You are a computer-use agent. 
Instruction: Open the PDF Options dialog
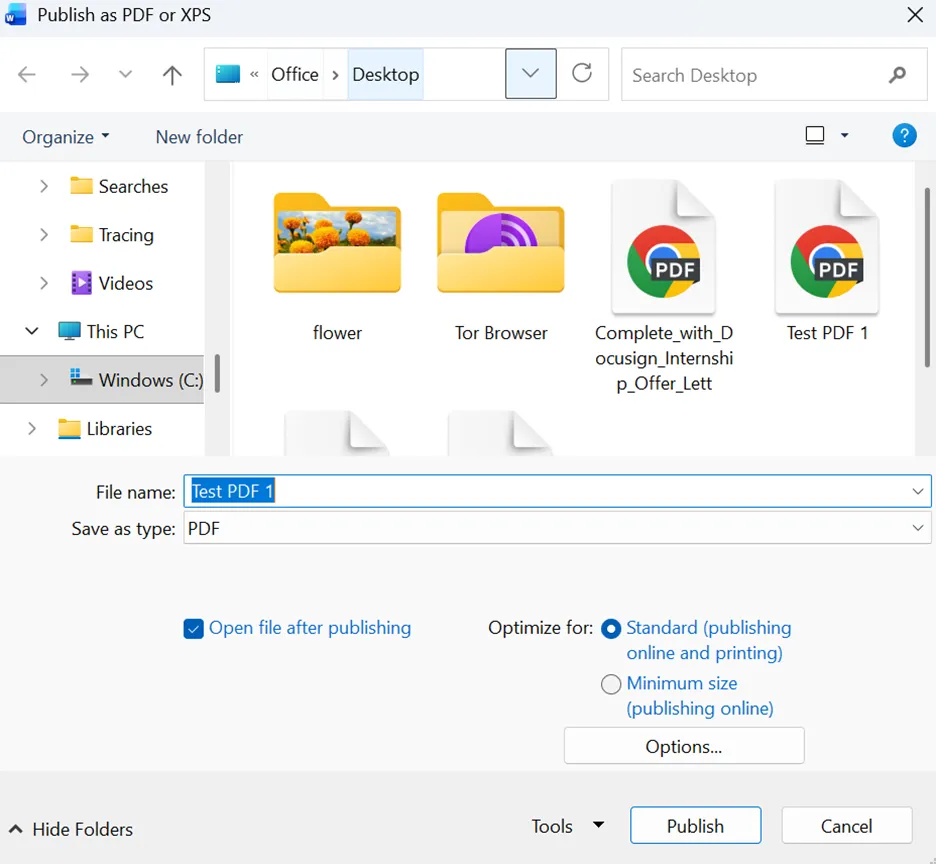point(684,746)
